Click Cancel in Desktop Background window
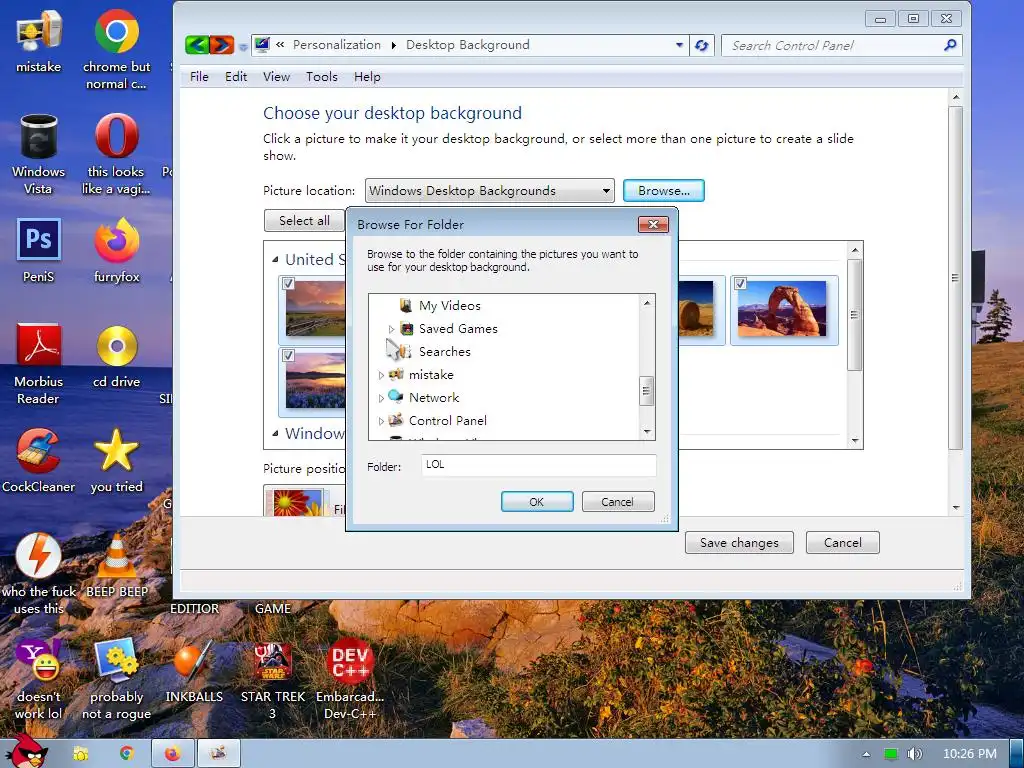 (x=842, y=543)
